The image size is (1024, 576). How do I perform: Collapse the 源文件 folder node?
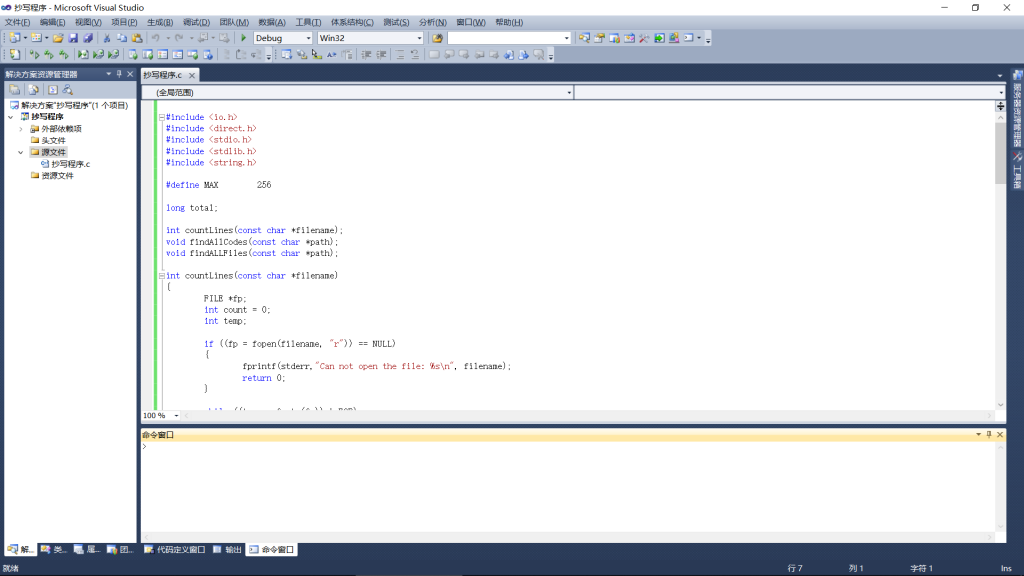click(21, 152)
